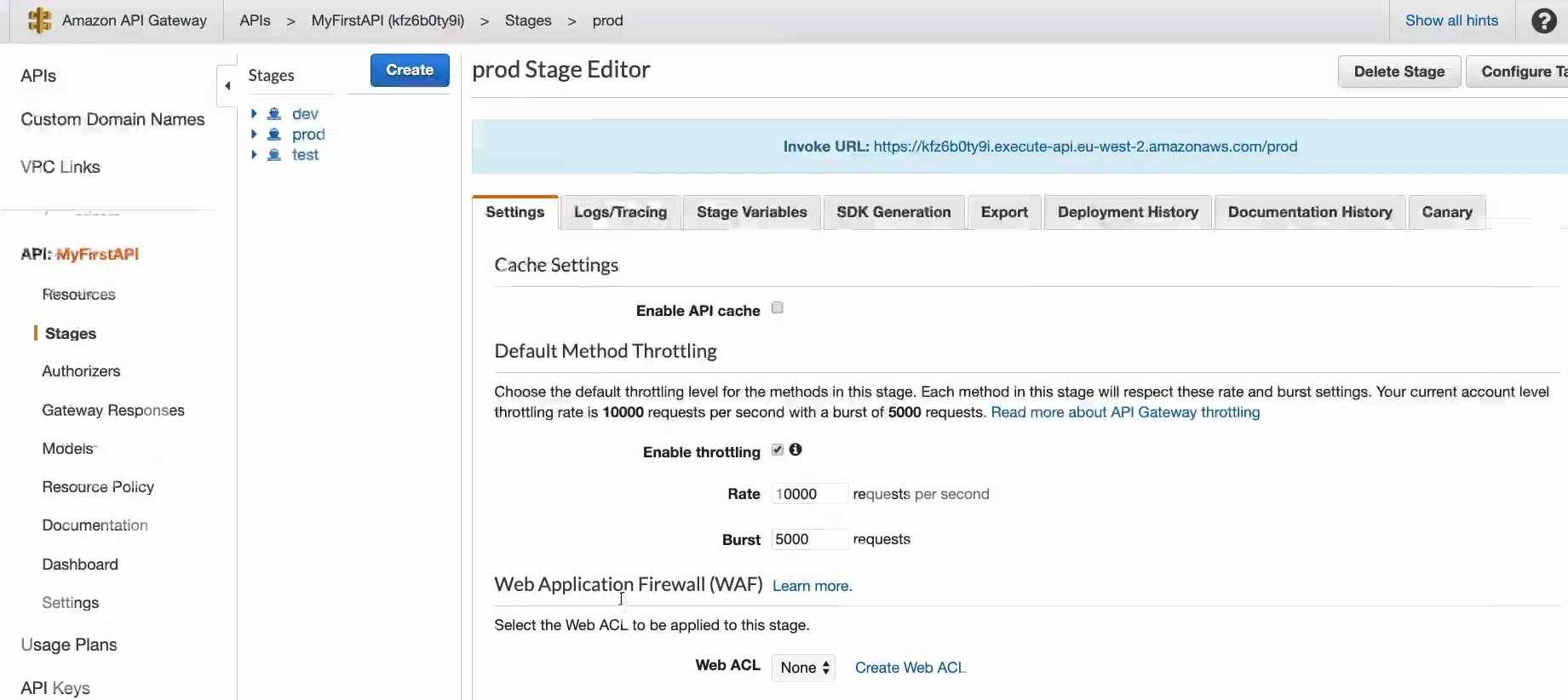Expand the prod stage tree node
This screenshot has height=700, width=1568.
[254, 134]
